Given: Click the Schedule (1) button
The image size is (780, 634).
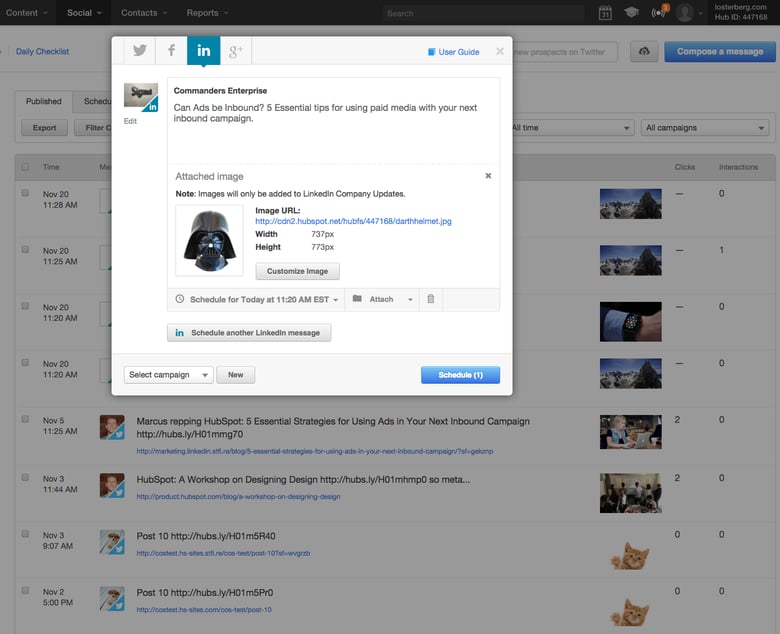Looking at the screenshot, I should coord(460,375).
